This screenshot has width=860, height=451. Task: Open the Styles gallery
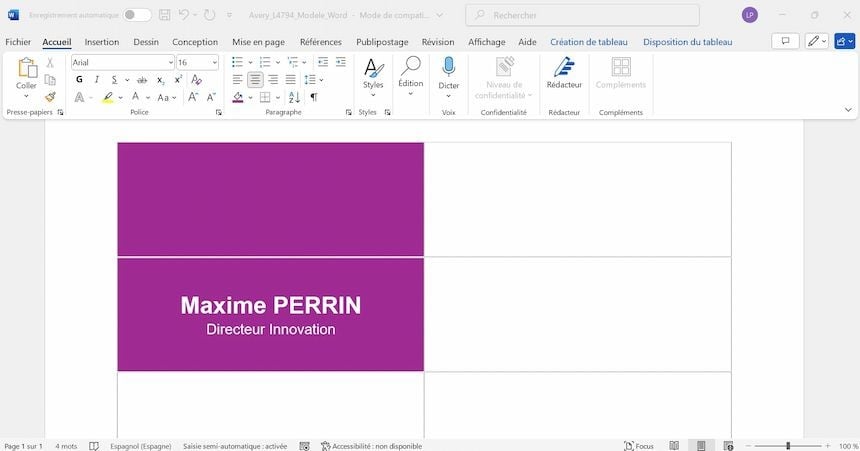[x=373, y=77]
